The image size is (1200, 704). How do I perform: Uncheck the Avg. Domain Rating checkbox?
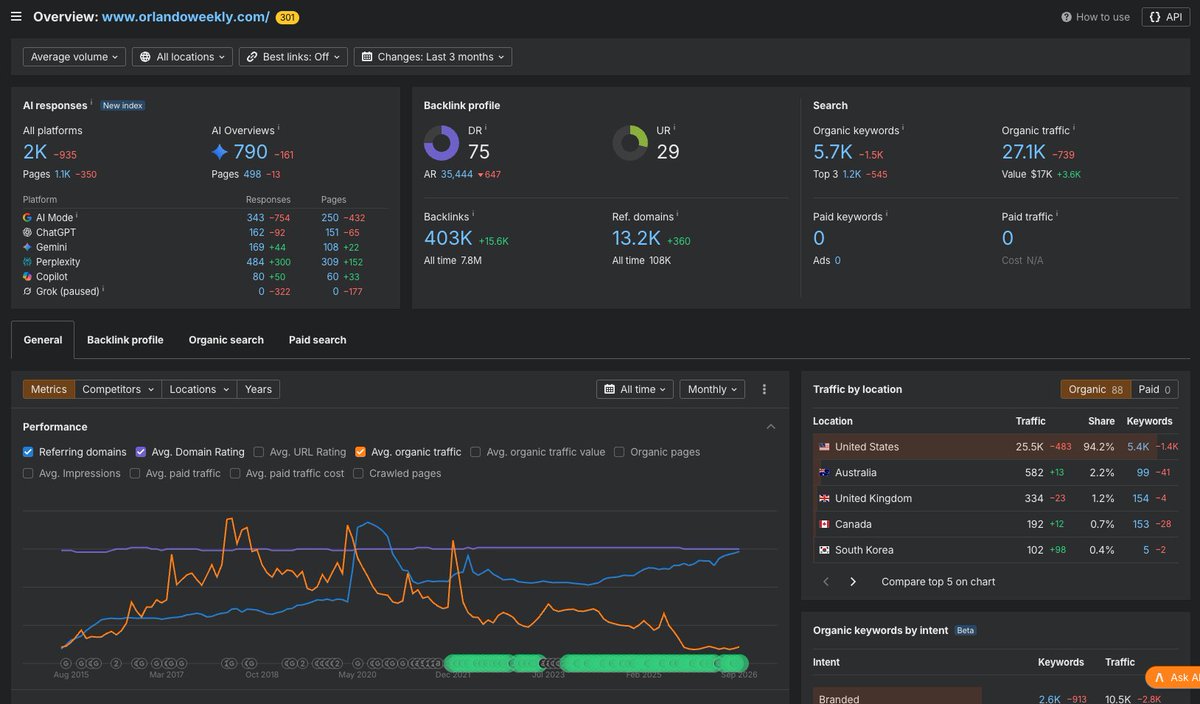pos(141,452)
